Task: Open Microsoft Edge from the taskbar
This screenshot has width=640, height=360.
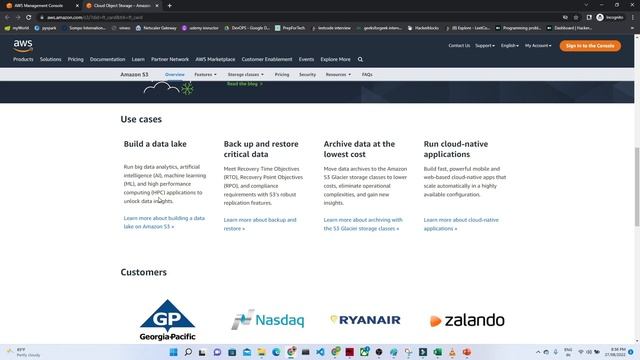Action: pyautogui.click(x=276, y=352)
